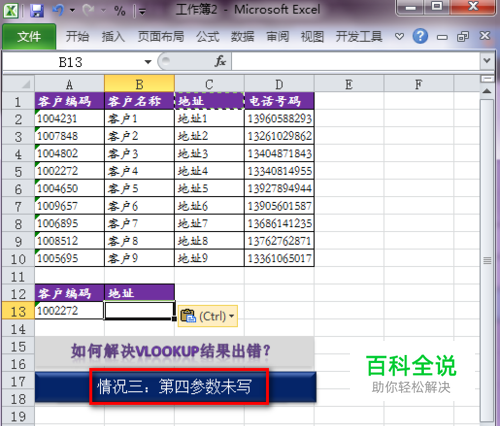The height and width of the screenshot is (426, 500).
Task: Click the Redo icon
Action: pyautogui.click(x=88, y=11)
